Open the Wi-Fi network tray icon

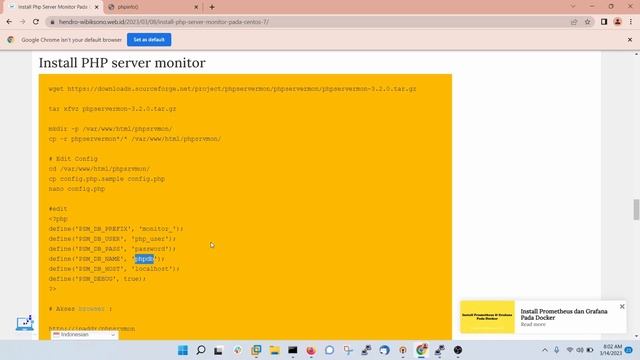(570, 350)
